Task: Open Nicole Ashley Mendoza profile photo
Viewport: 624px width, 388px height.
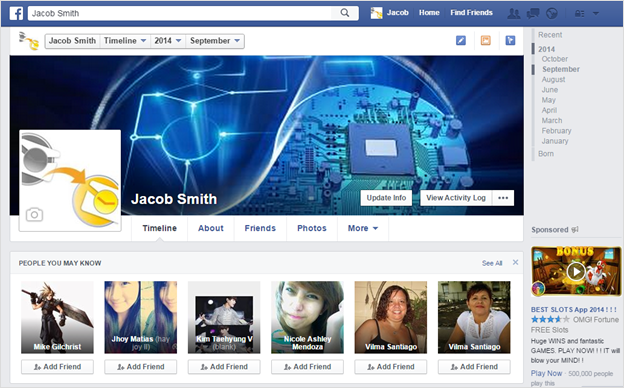Action: pyautogui.click(x=307, y=317)
